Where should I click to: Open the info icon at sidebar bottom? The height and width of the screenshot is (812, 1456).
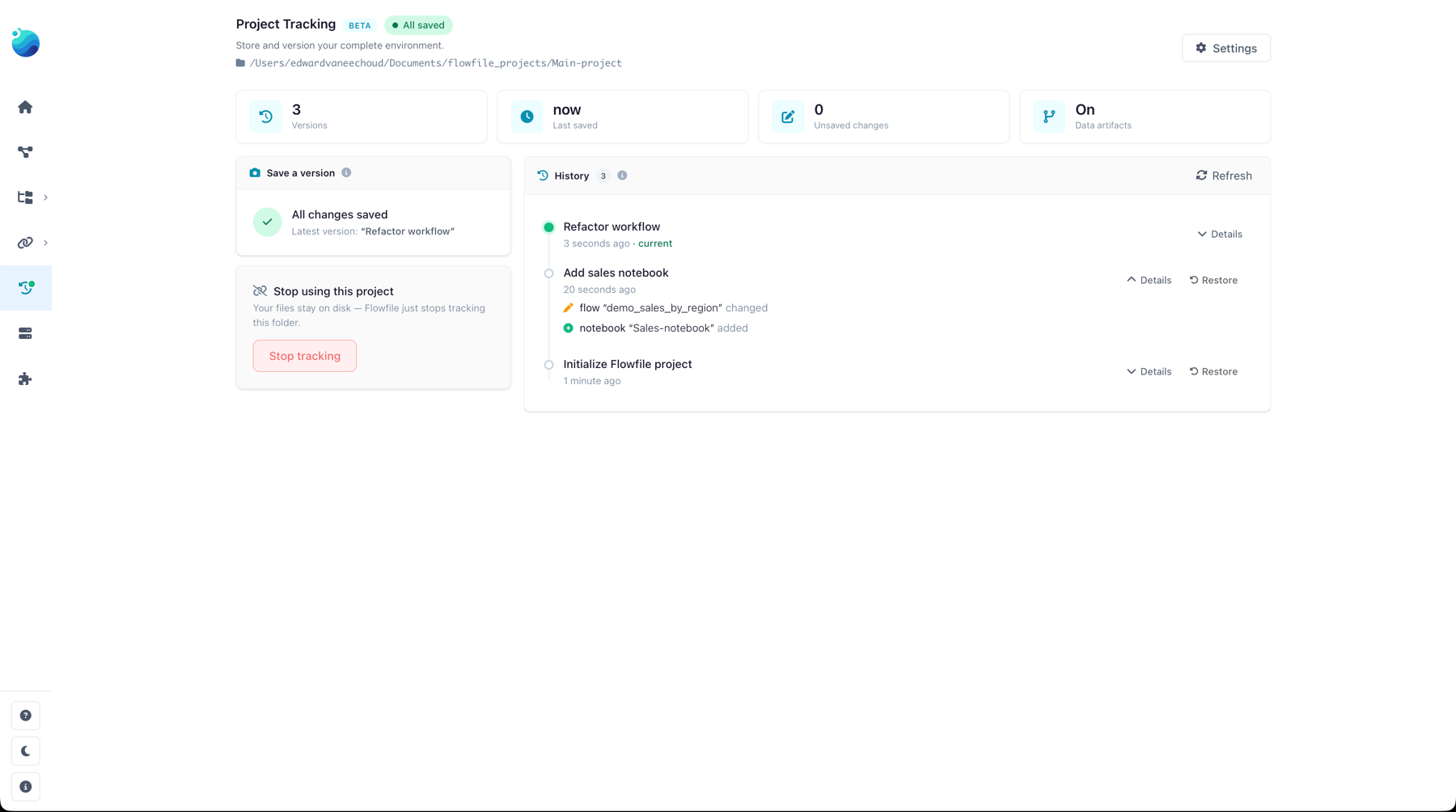[26, 787]
